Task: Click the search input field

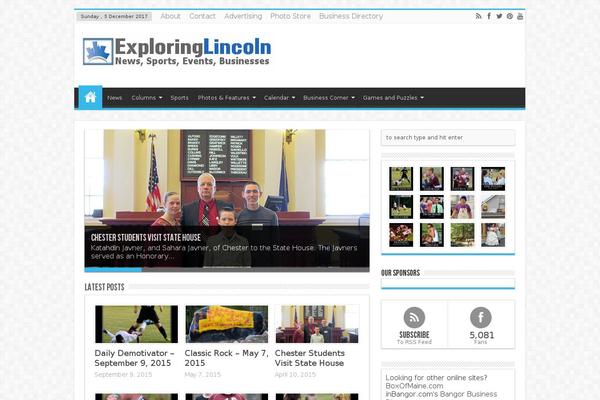Action: pyautogui.click(x=448, y=137)
